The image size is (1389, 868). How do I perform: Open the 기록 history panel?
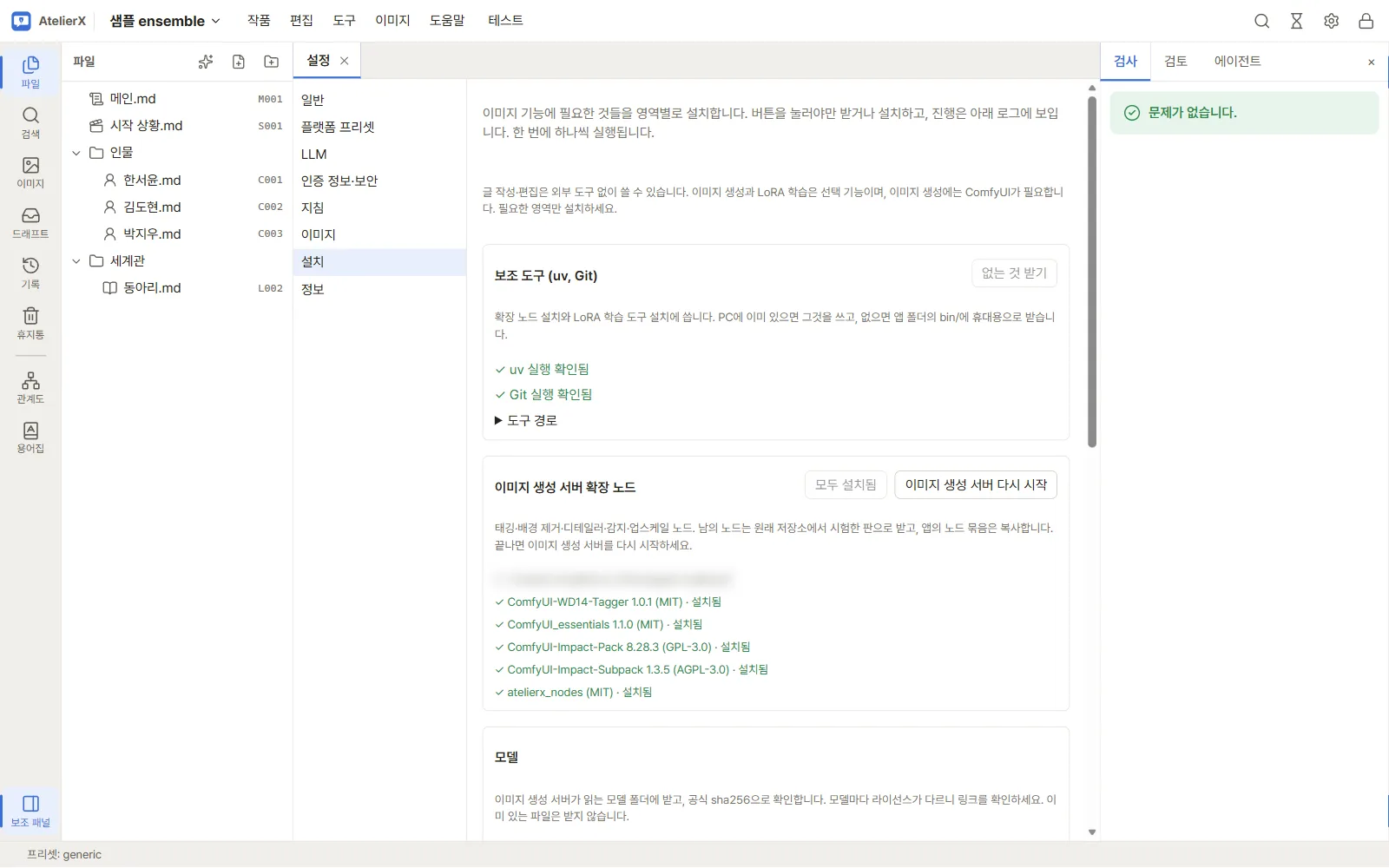(x=30, y=273)
